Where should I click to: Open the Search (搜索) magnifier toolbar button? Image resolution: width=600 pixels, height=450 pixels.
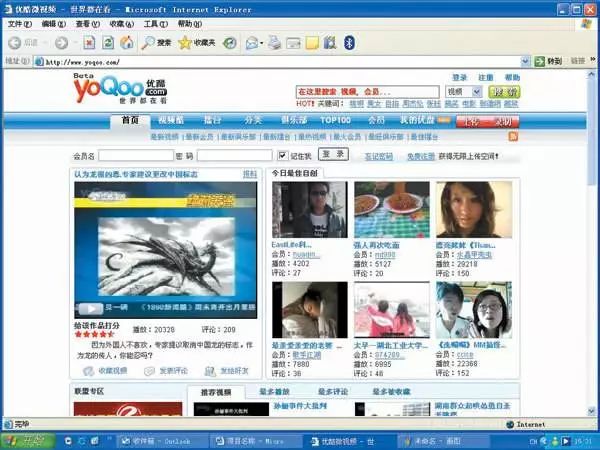click(156, 43)
